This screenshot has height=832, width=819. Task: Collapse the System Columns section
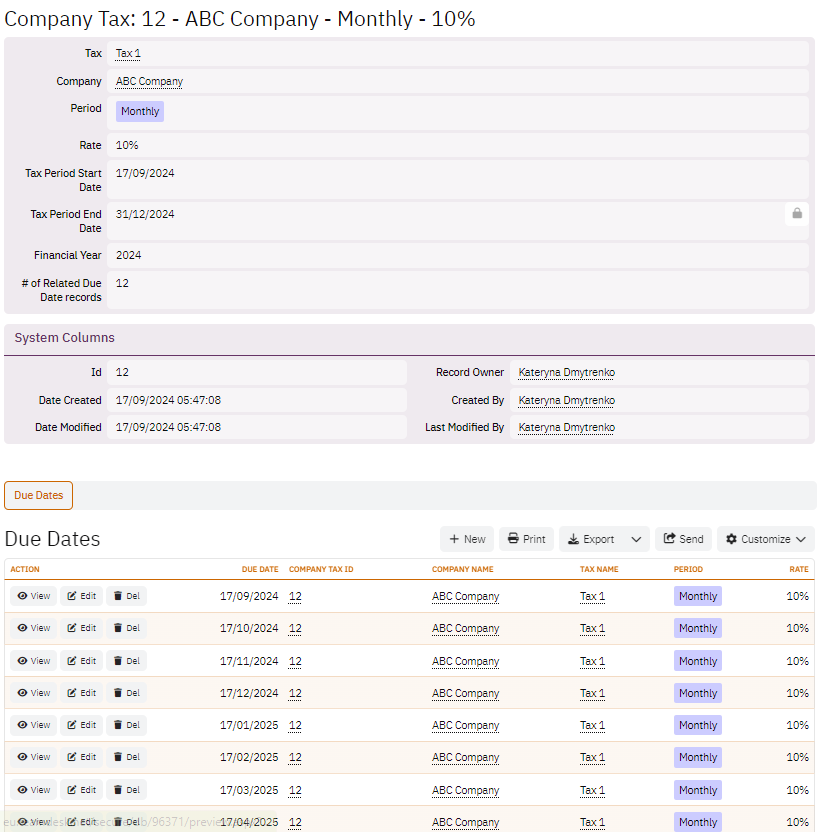point(64,338)
